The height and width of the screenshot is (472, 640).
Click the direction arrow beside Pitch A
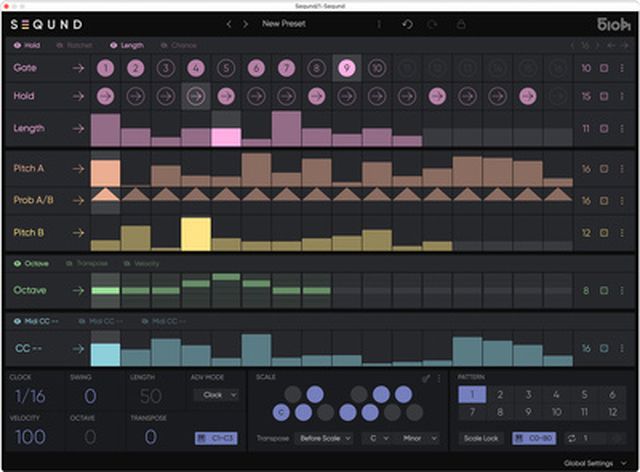(x=77, y=169)
